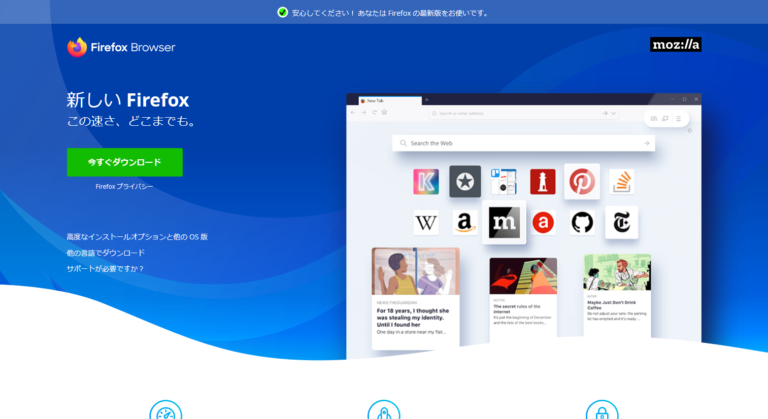
Task: Click the padlock feature icon
Action: [x=602, y=410]
